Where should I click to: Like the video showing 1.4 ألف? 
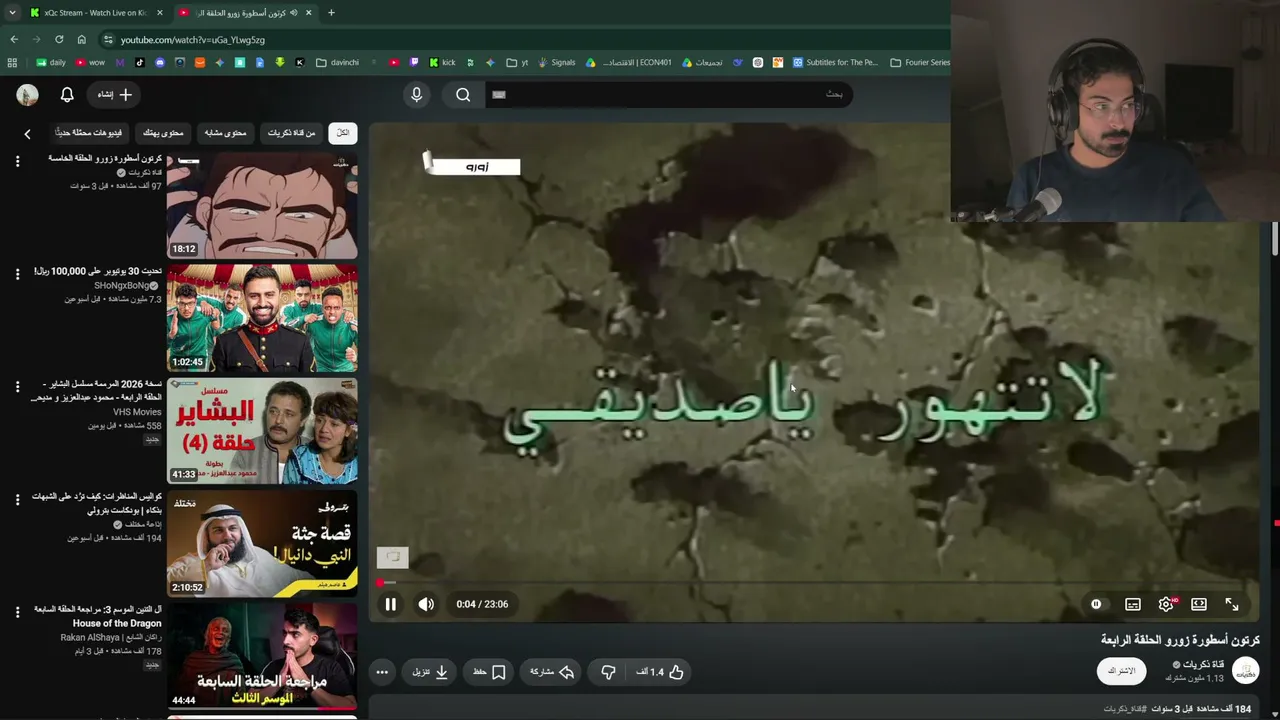point(660,672)
